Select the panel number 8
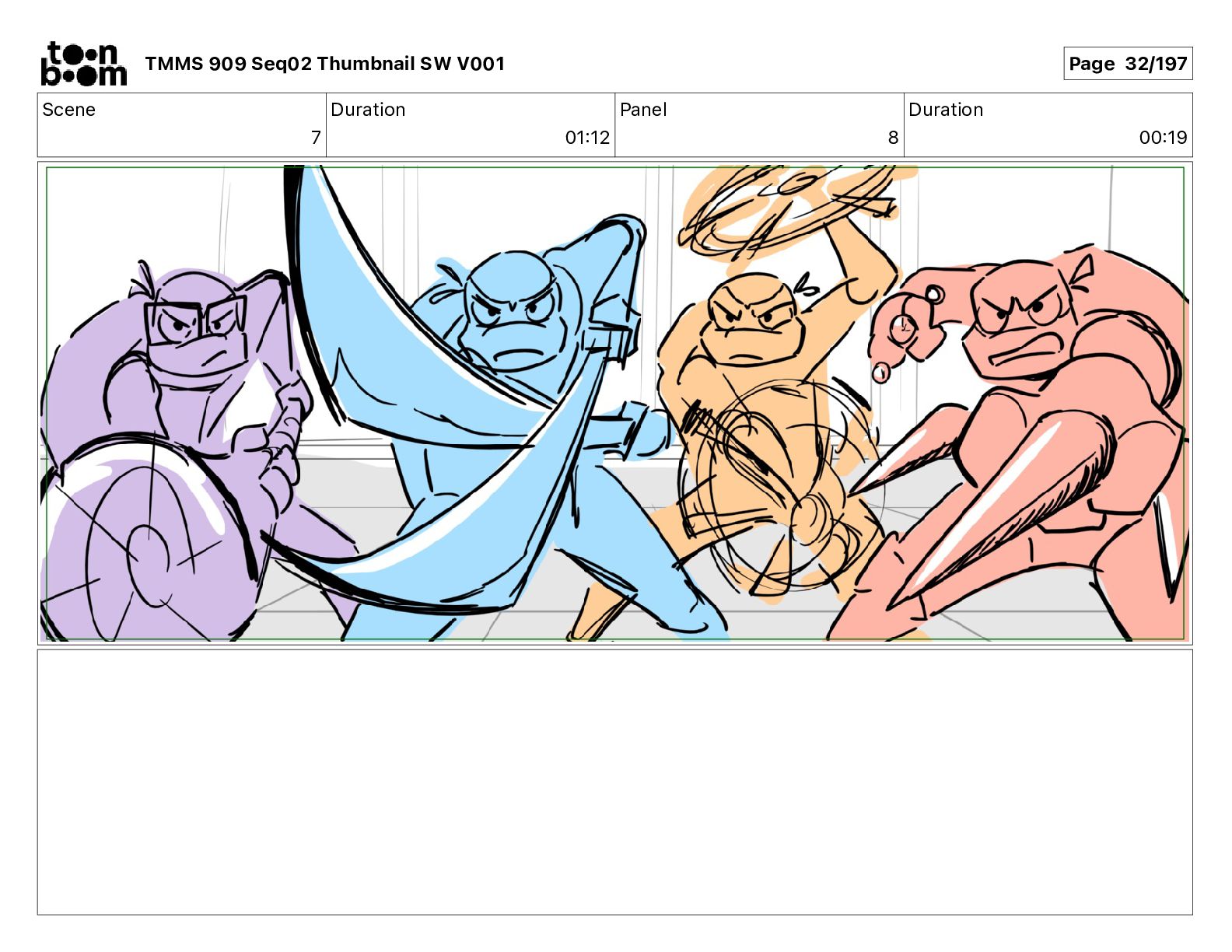1232x952 pixels. point(893,138)
